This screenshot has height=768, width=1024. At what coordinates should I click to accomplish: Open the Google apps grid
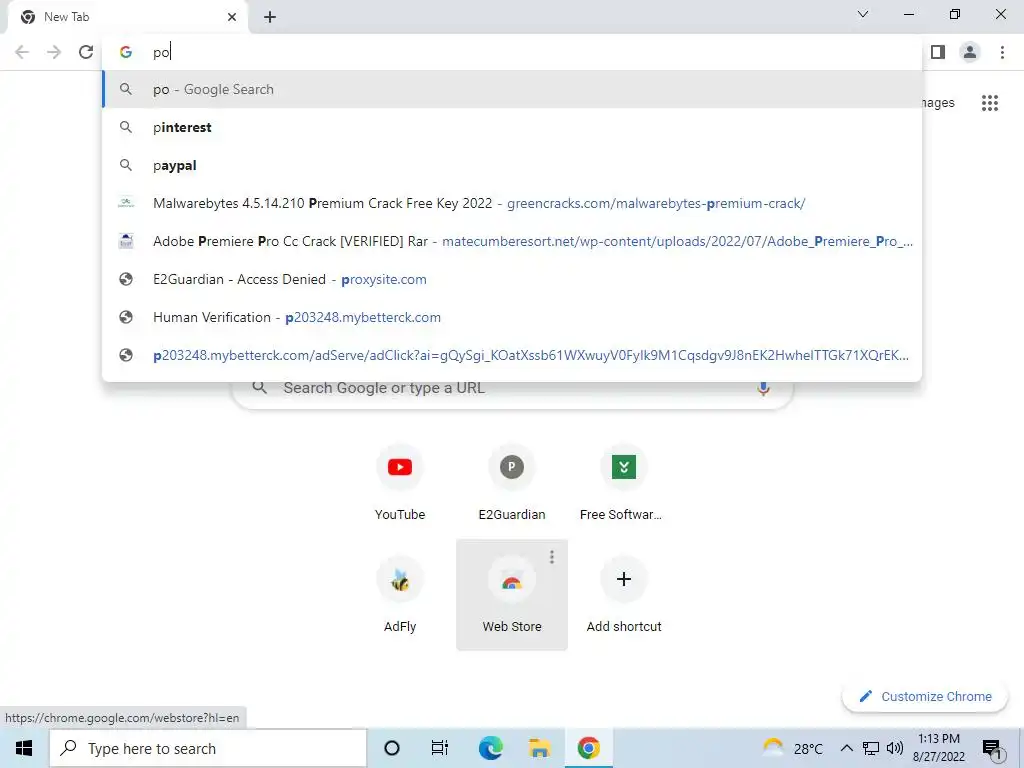989,103
